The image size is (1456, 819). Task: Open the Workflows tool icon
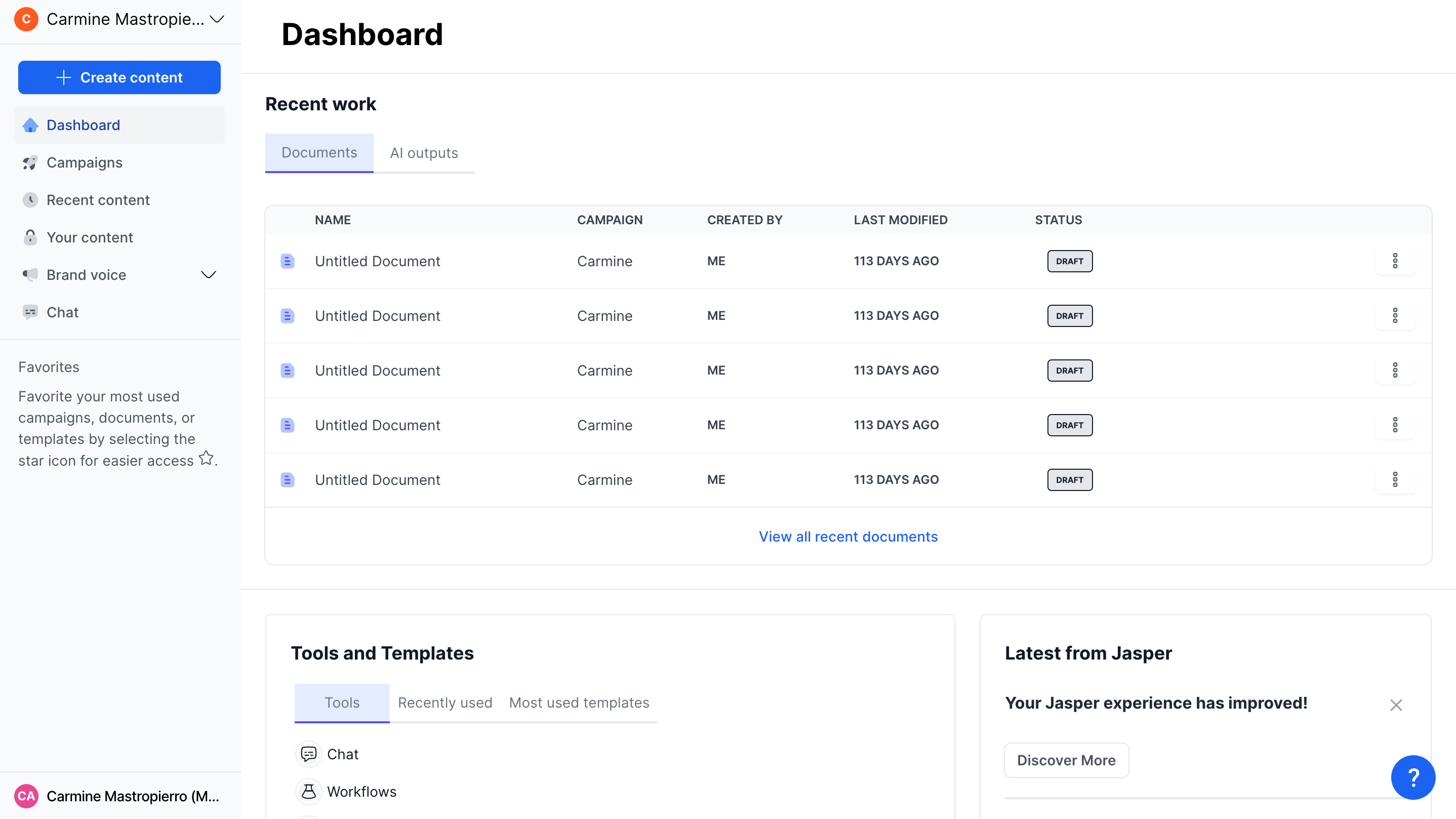pos(309,791)
